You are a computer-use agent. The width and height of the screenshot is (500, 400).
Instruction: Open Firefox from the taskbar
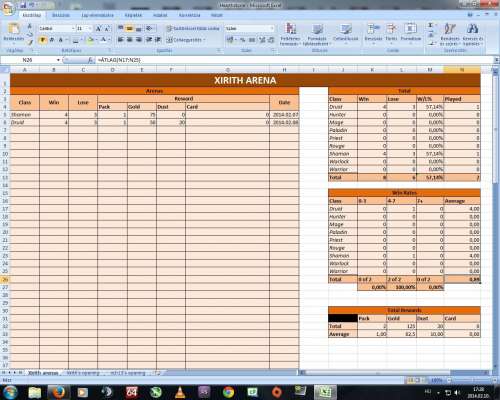[x=58, y=392]
